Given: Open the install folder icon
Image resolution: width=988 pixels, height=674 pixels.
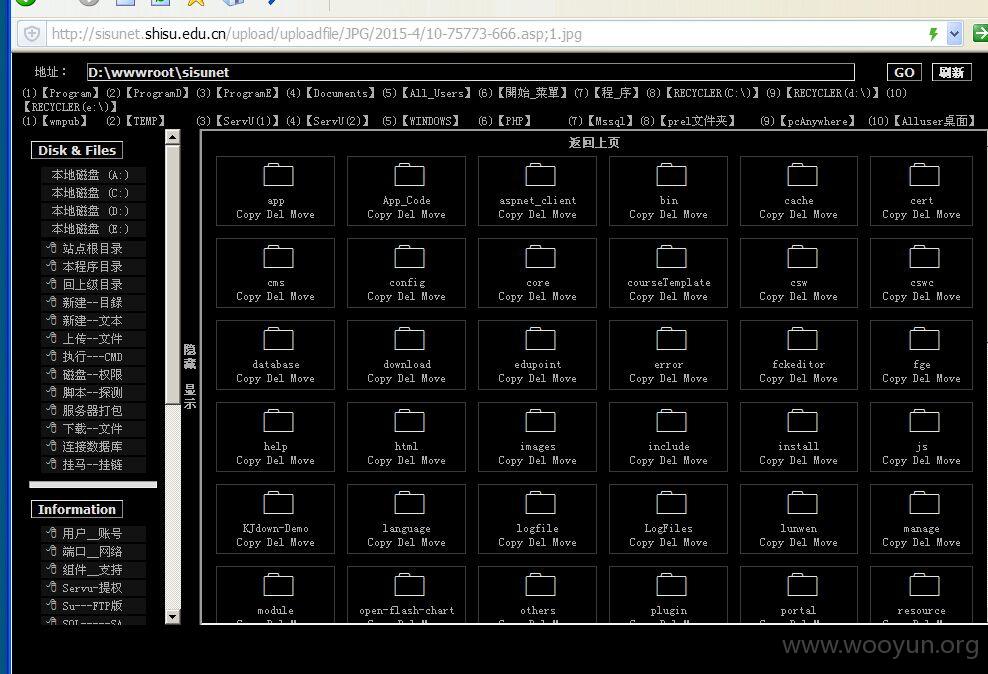Looking at the screenshot, I should click(x=803, y=420).
